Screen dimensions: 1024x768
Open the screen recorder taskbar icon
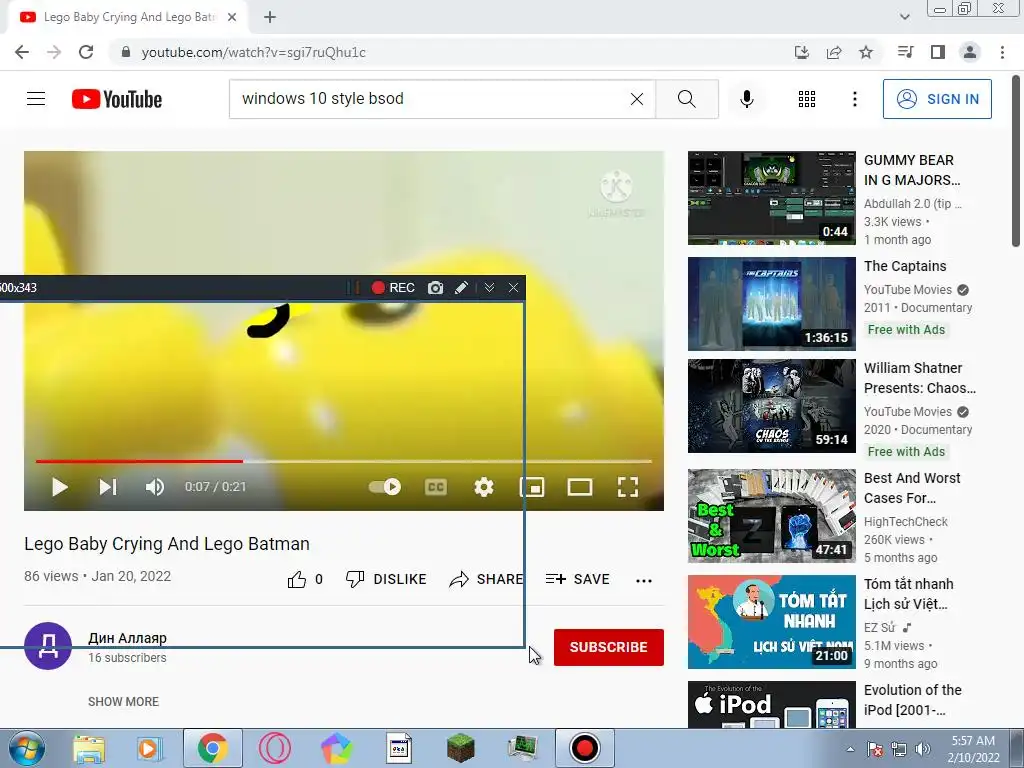click(x=584, y=748)
